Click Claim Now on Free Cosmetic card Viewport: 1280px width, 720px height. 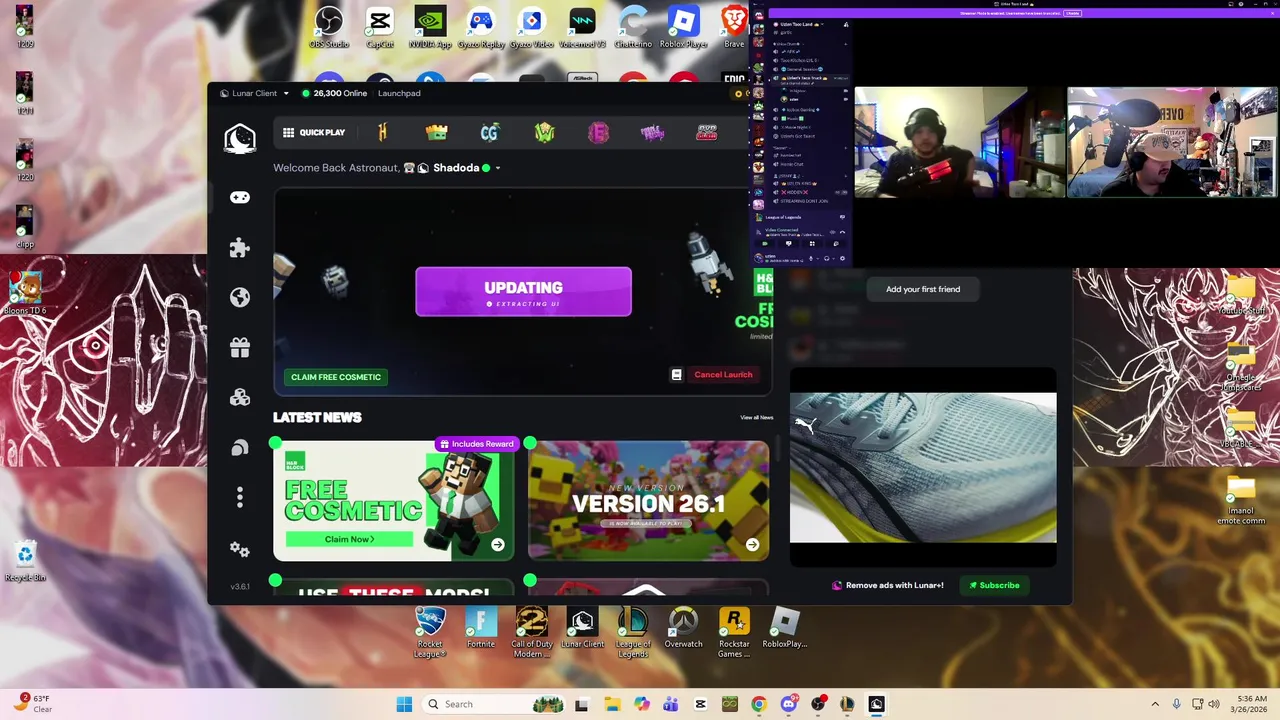click(349, 539)
